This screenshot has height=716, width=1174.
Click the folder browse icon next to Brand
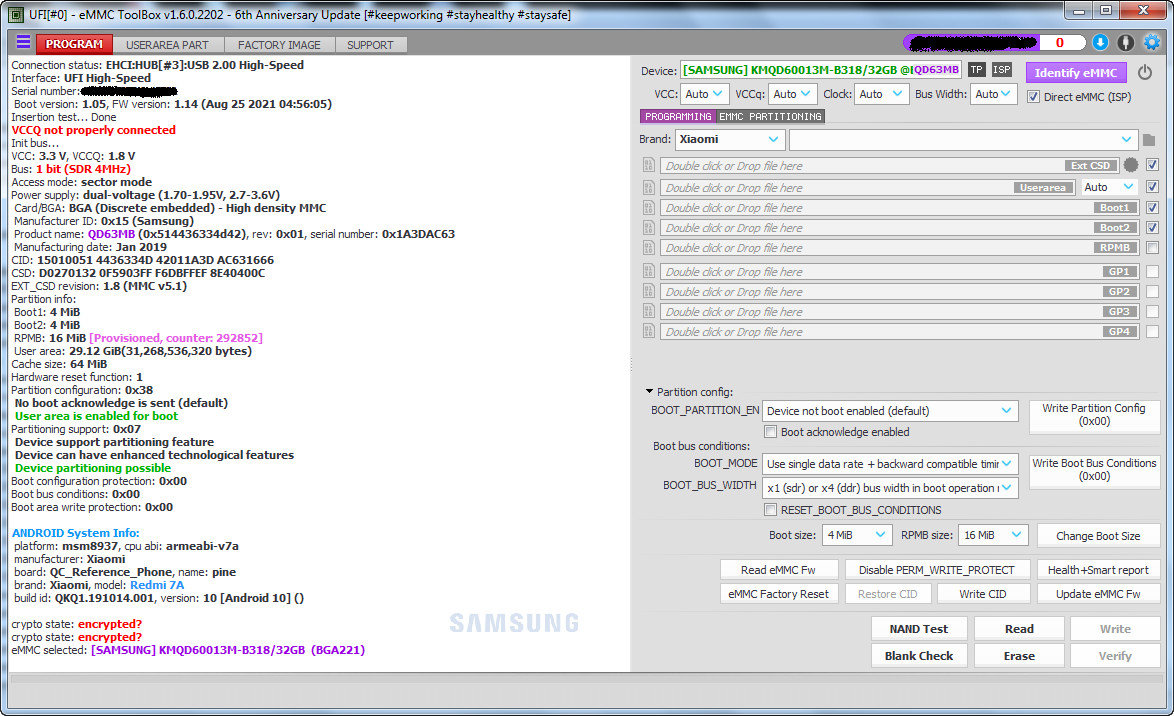tap(1149, 140)
